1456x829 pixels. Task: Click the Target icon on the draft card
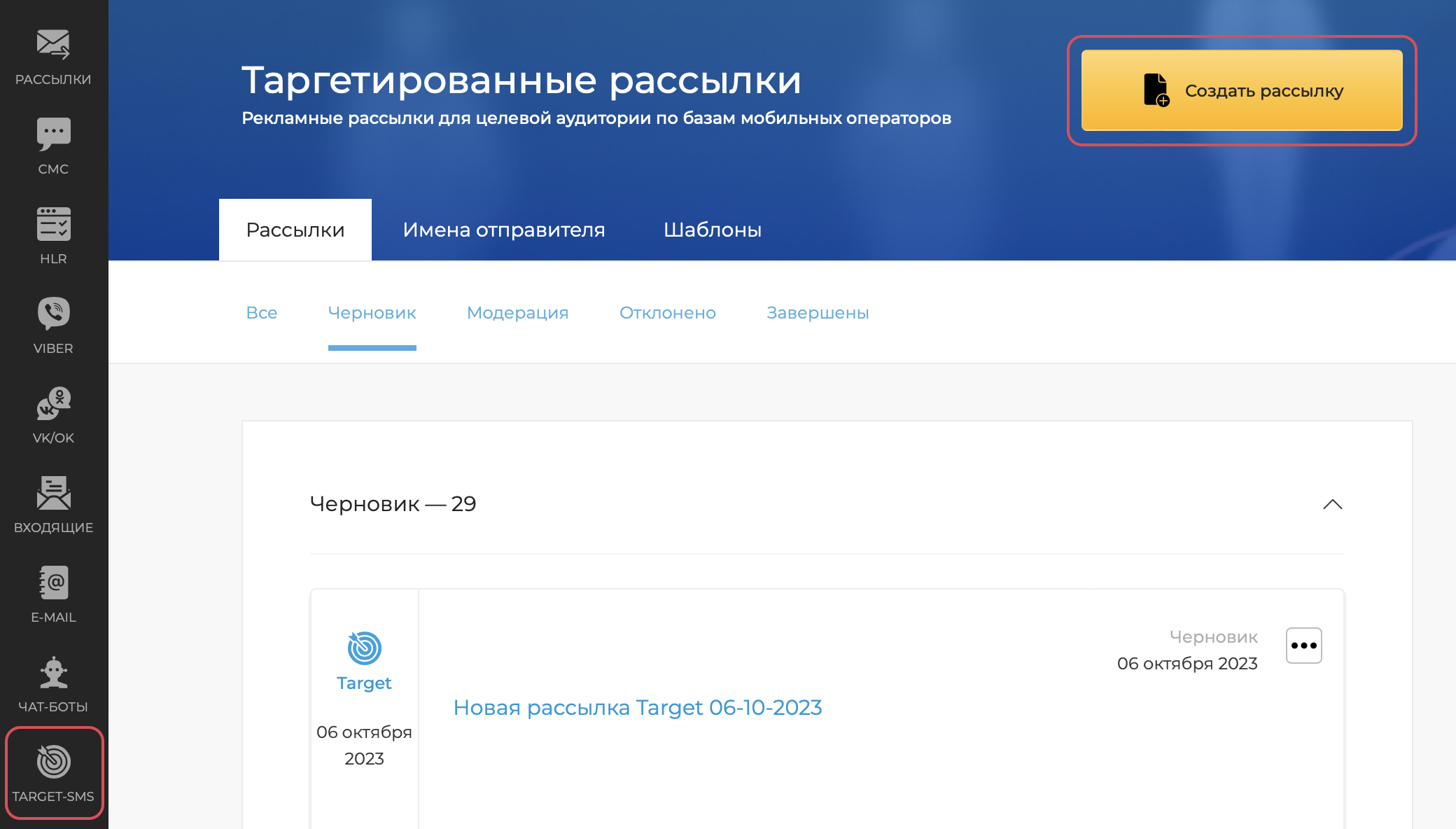point(363,650)
